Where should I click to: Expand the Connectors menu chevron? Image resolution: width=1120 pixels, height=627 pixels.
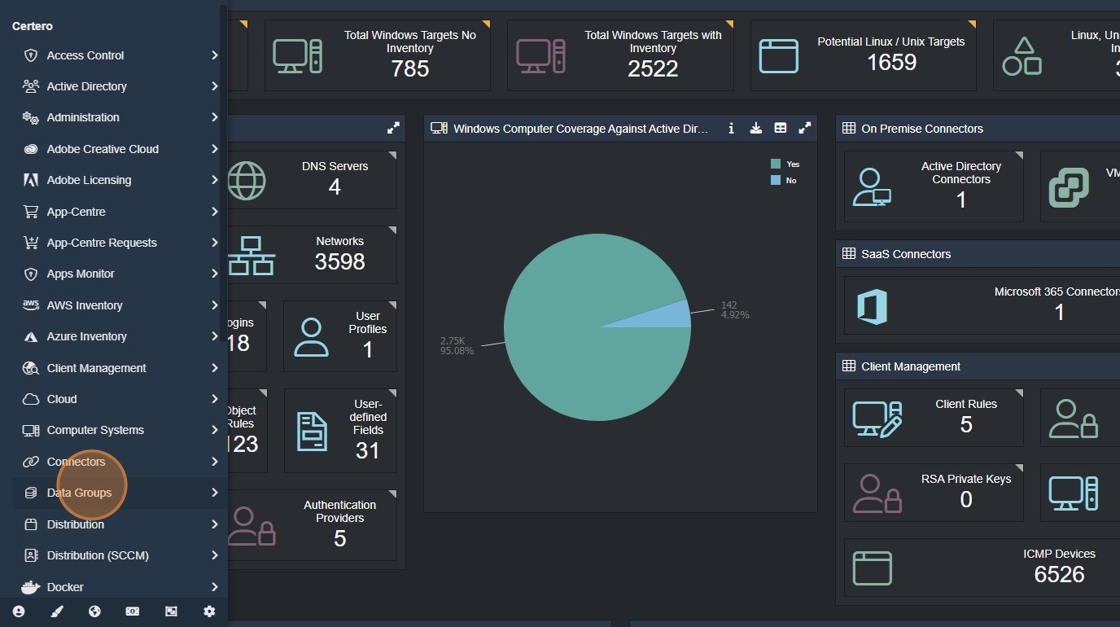(214, 461)
